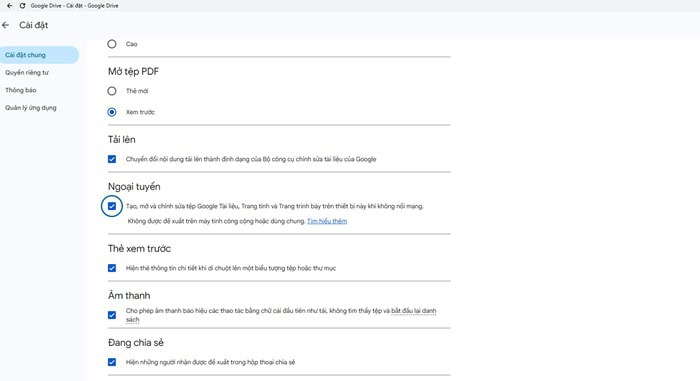The height and width of the screenshot is (381, 700).
Task: Click the text starting 'Cho phép âm thanh báo hiệu'
Action: click(x=281, y=315)
